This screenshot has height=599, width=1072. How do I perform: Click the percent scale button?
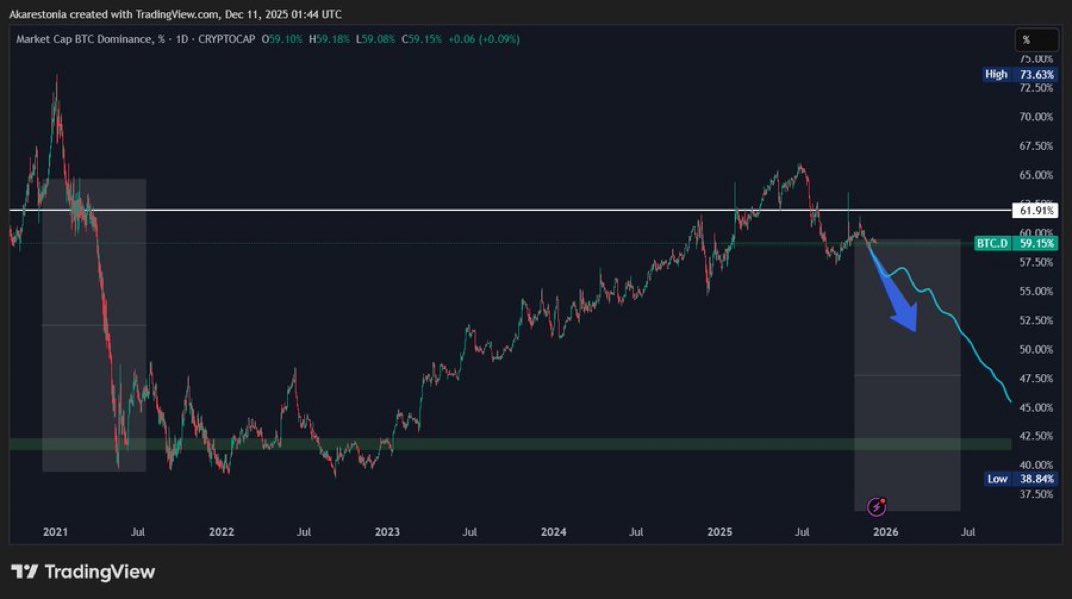[x=1036, y=40]
